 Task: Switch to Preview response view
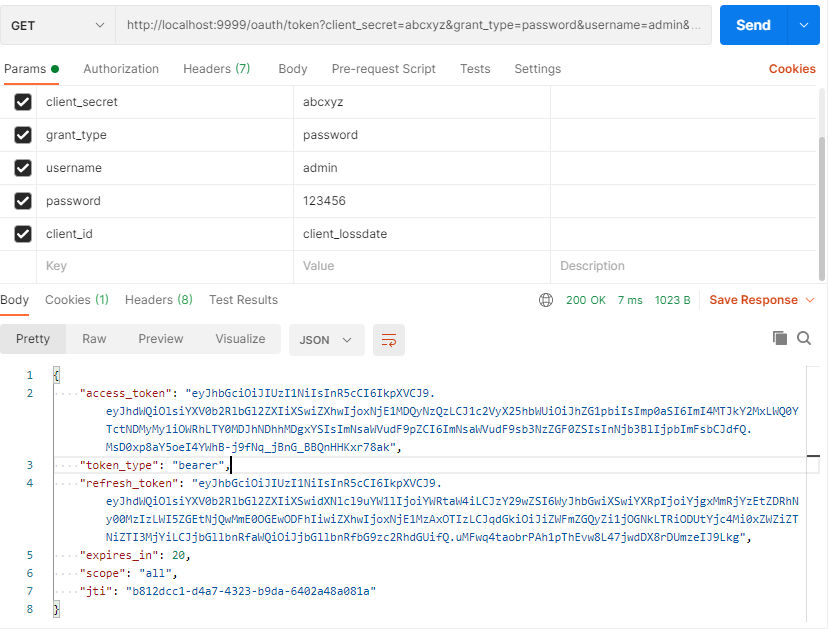161,339
